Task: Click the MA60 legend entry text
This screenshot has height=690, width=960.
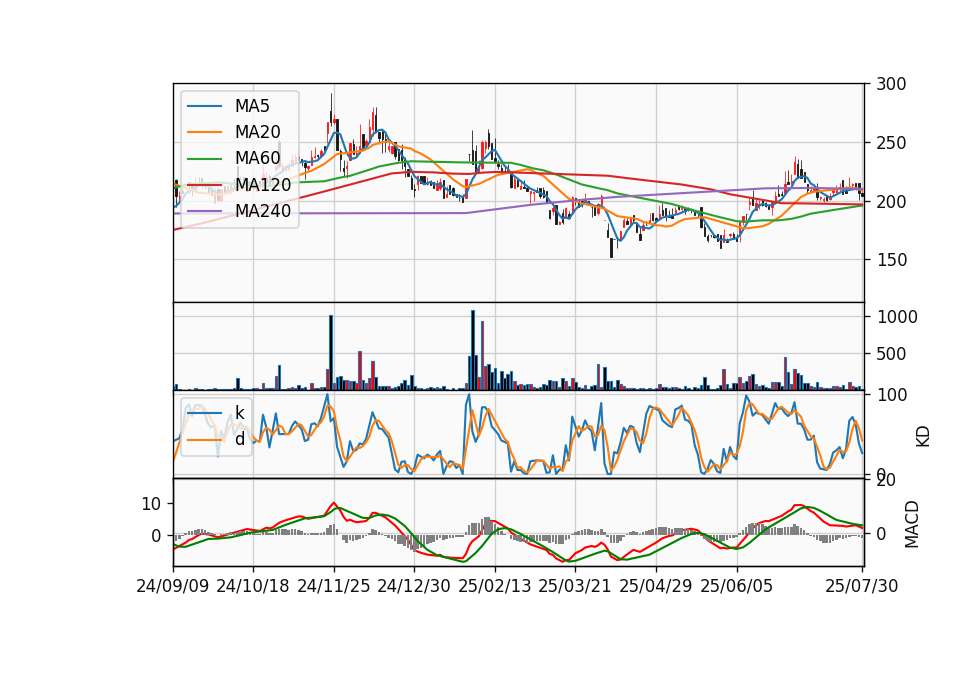Action: [x=257, y=159]
